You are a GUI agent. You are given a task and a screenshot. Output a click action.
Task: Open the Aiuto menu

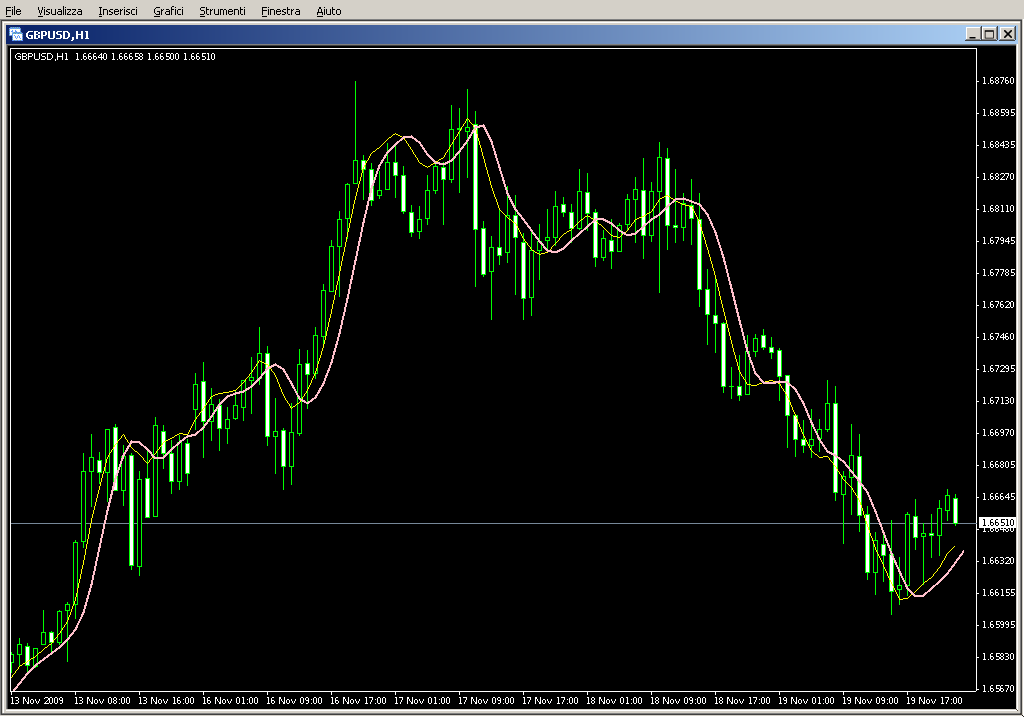click(328, 11)
